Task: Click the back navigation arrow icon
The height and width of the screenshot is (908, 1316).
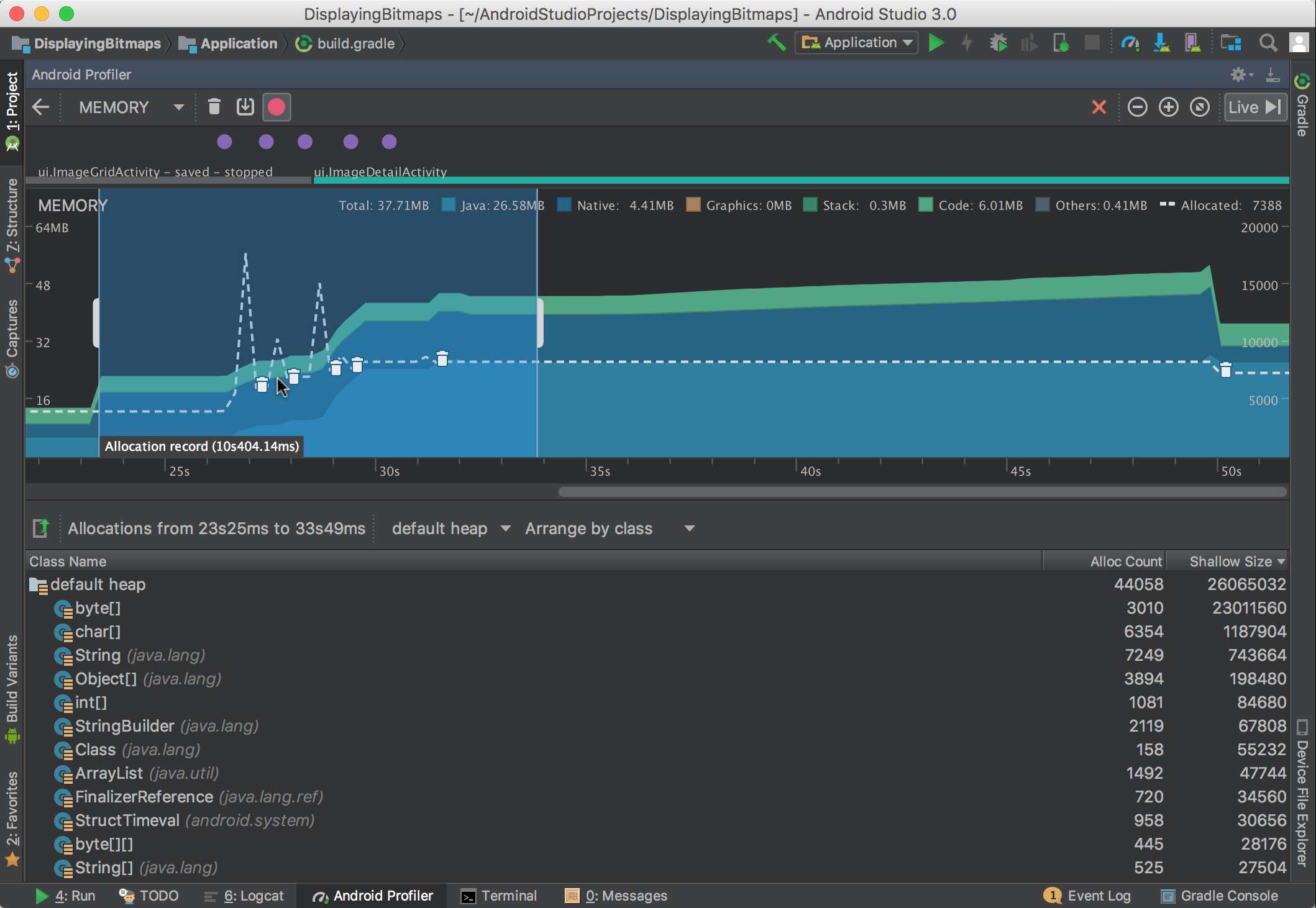Action: pyautogui.click(x=40, y=107)
